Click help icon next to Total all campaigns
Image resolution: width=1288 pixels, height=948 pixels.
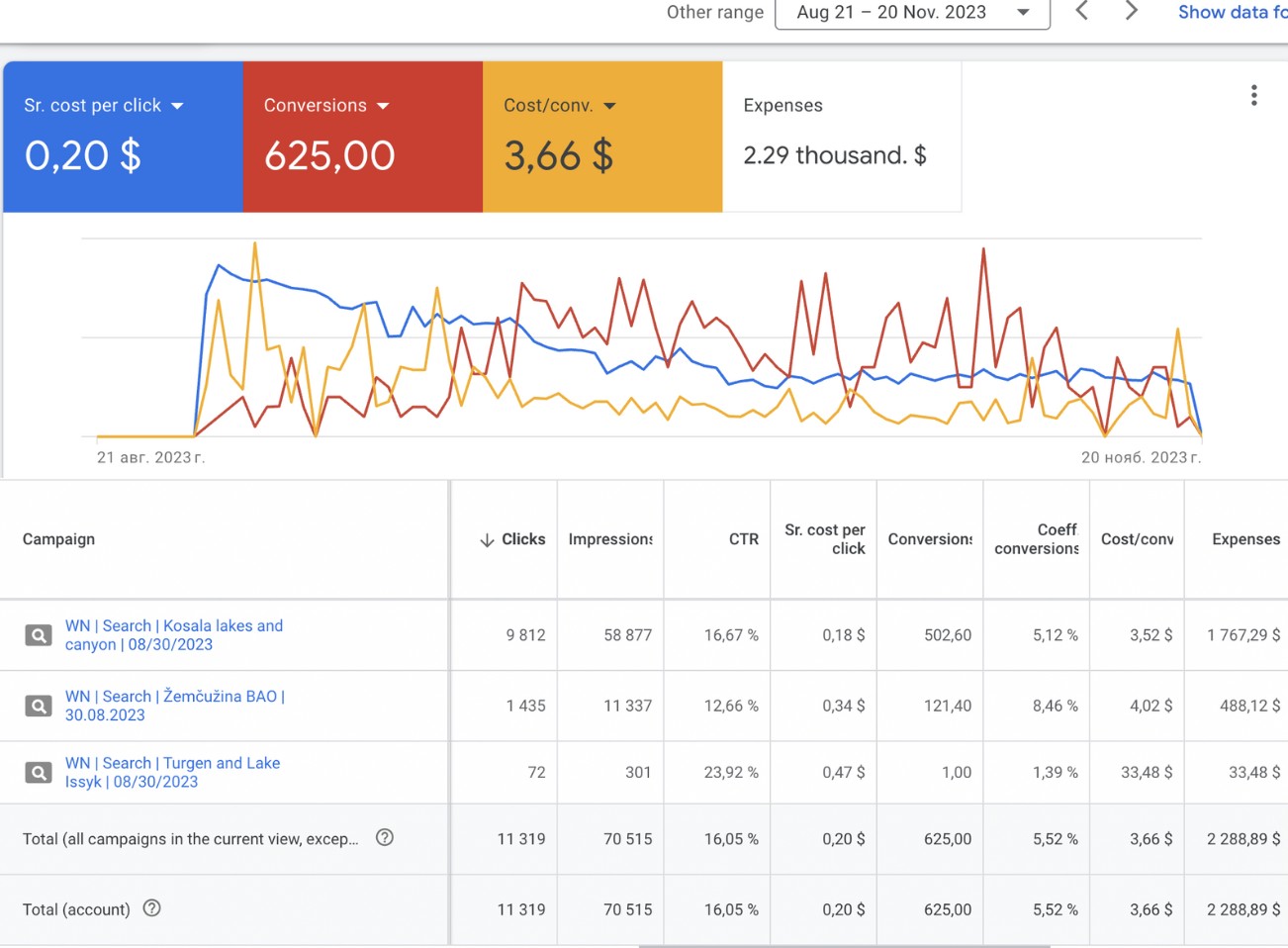pos(385,838)
